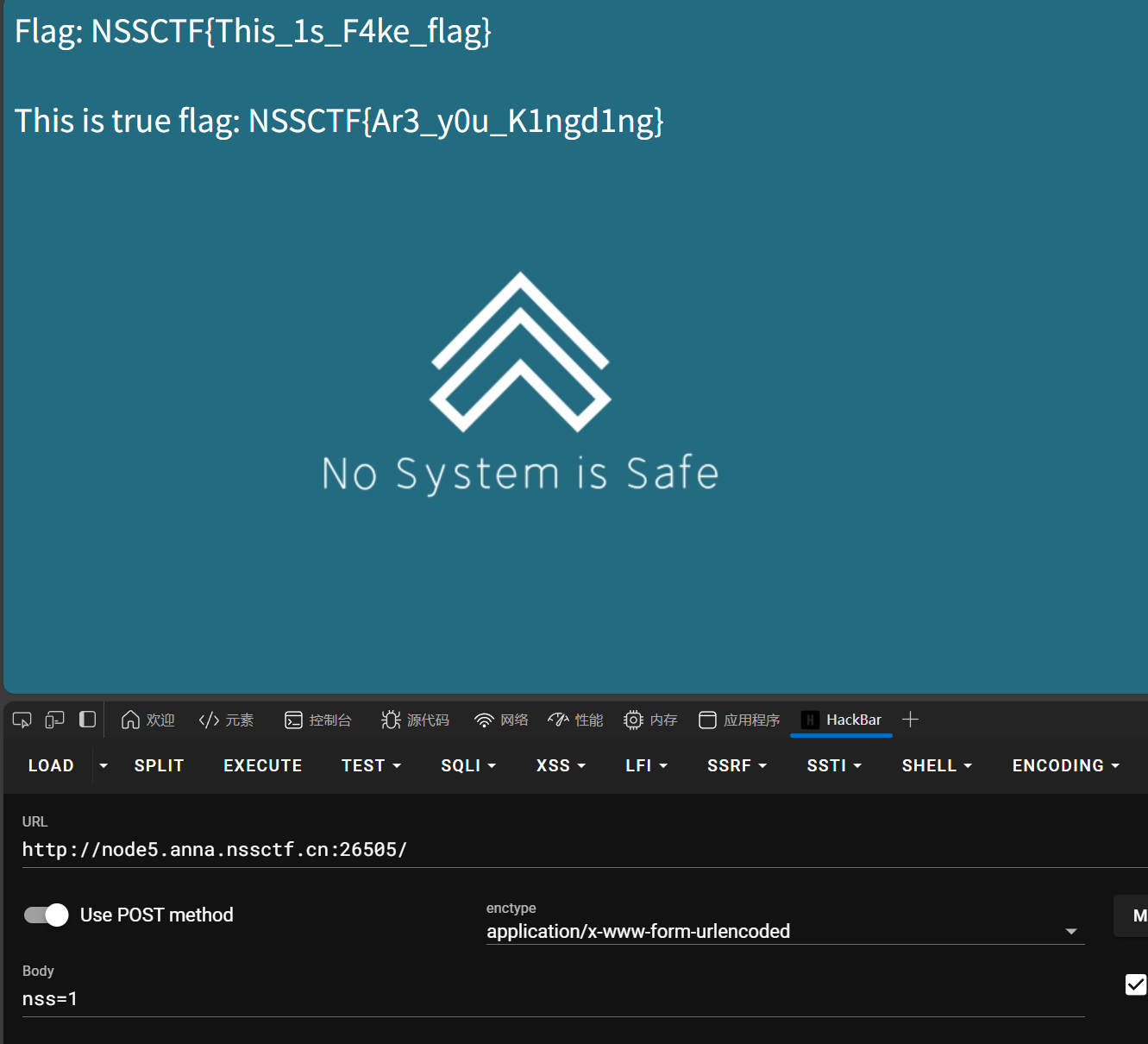Uncheck the checkbox beside the Body field

click(x=1135, y=984)
